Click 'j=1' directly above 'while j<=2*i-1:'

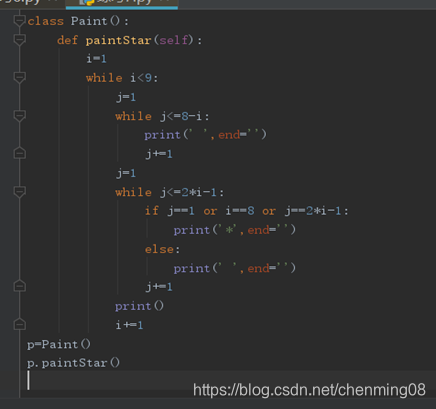point(126,173)
